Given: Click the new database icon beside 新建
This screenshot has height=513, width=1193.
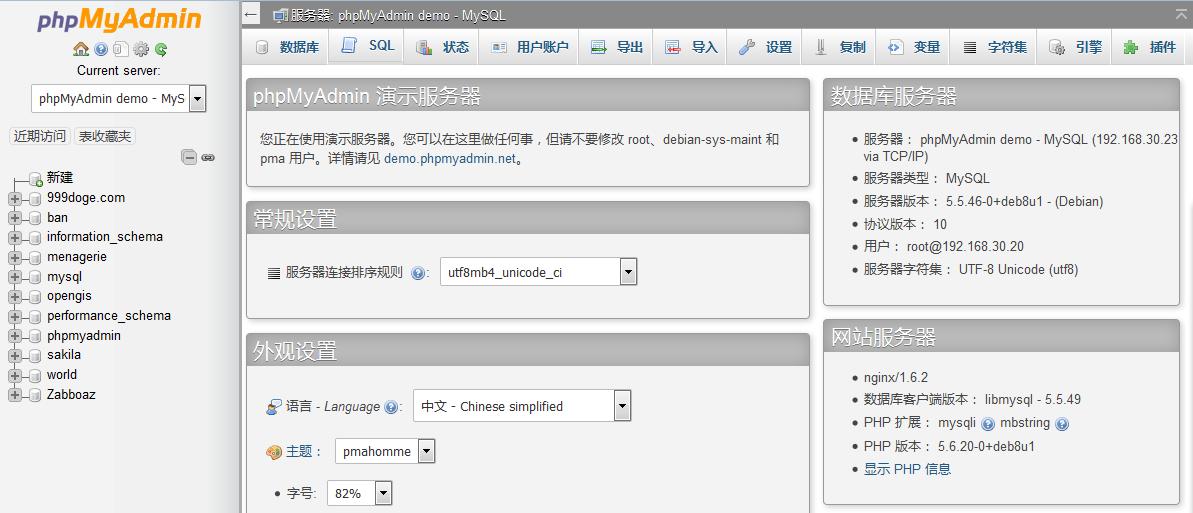Looking at the screenshot, I should tap(35, 179).
